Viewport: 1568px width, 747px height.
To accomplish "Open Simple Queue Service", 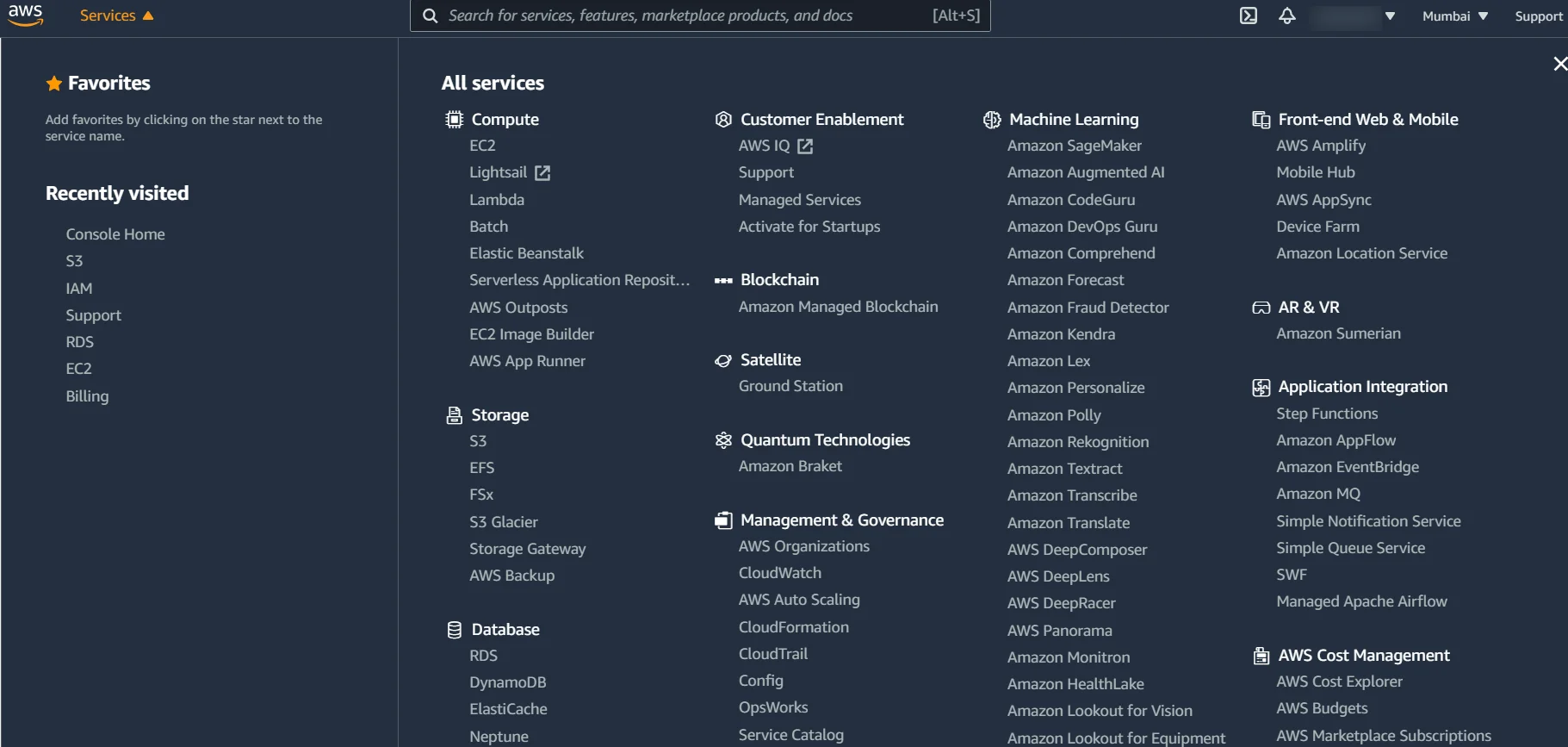I will coord(1351,548).
